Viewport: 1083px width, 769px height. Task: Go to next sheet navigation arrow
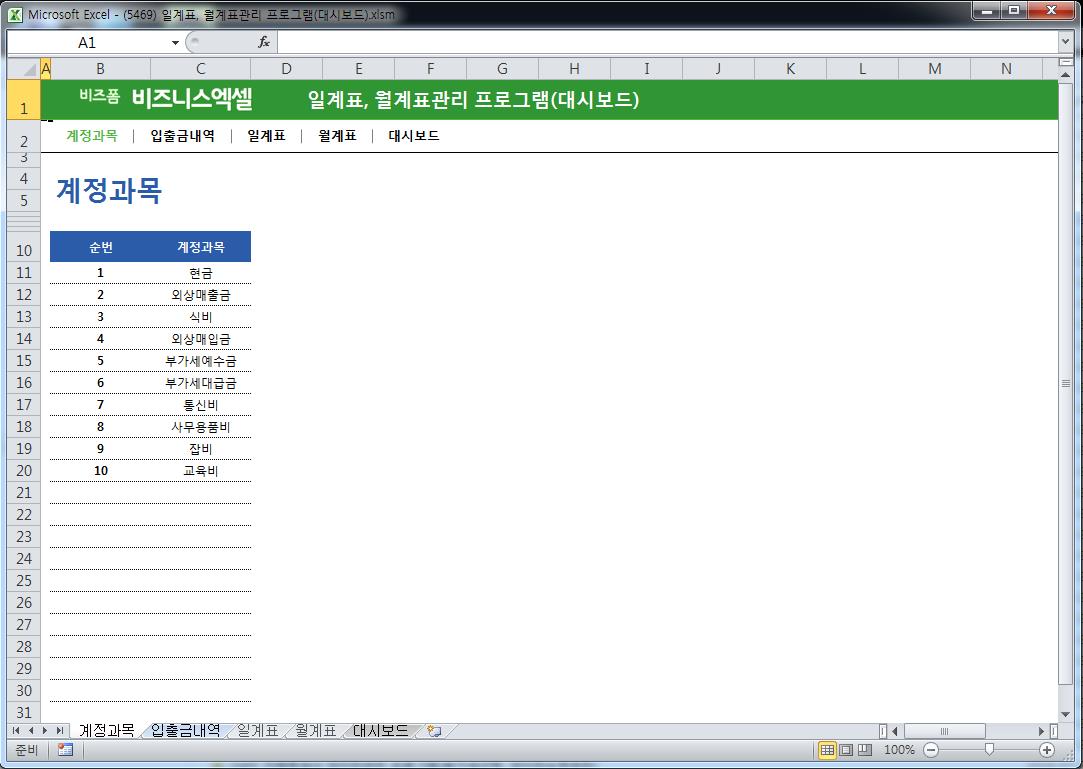[45, 730]
